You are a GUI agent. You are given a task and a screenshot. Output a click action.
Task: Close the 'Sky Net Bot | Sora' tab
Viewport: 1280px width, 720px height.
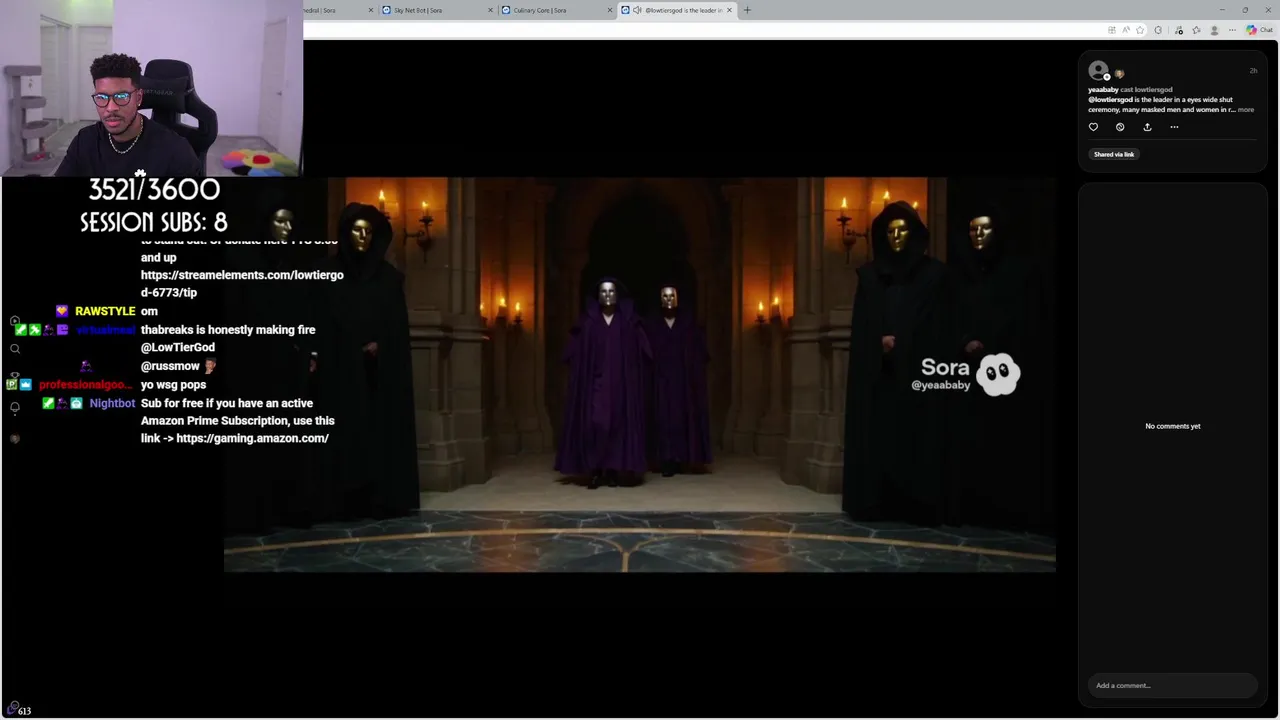point(491,10)
